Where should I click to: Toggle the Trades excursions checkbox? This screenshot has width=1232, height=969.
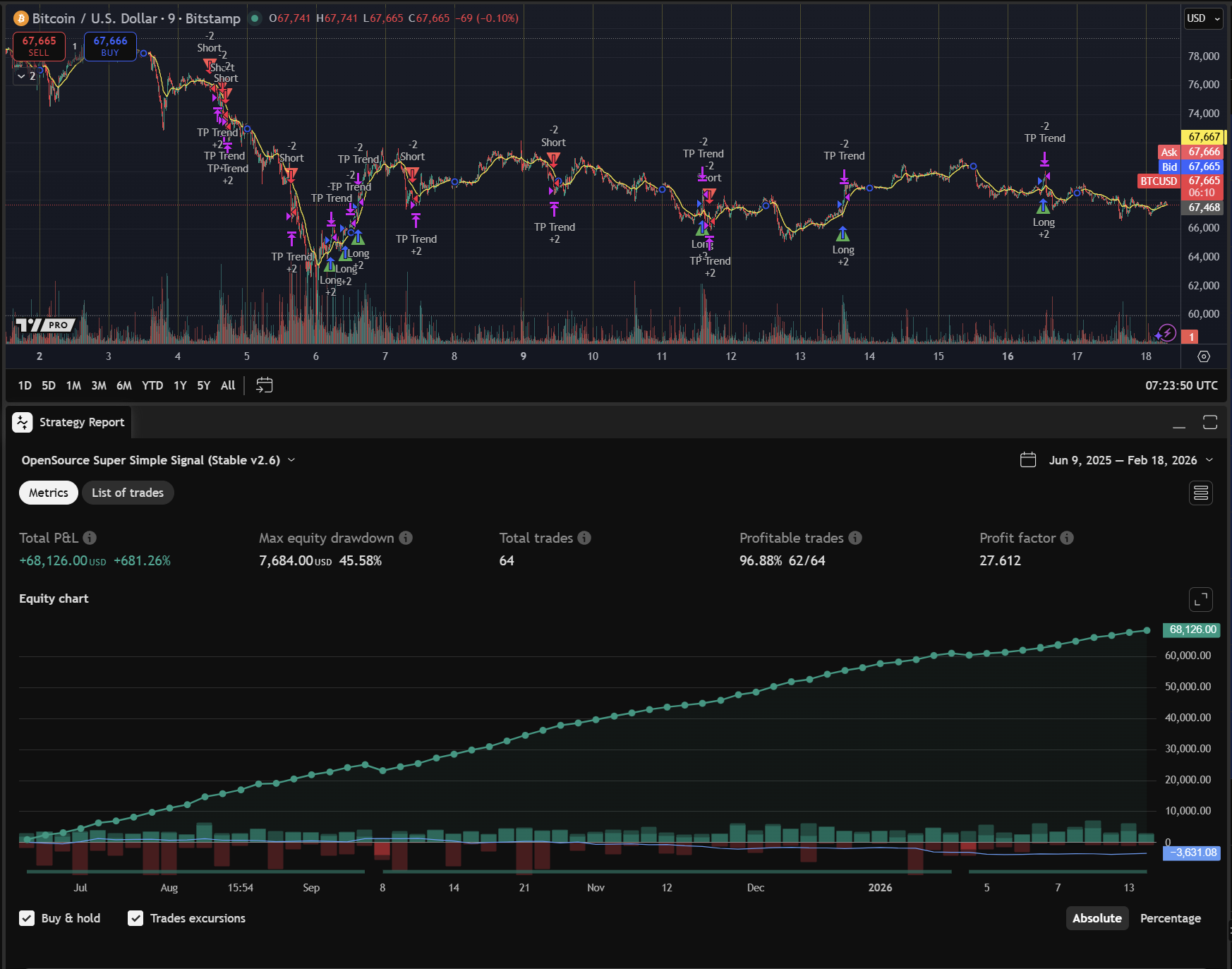point(135,918)
